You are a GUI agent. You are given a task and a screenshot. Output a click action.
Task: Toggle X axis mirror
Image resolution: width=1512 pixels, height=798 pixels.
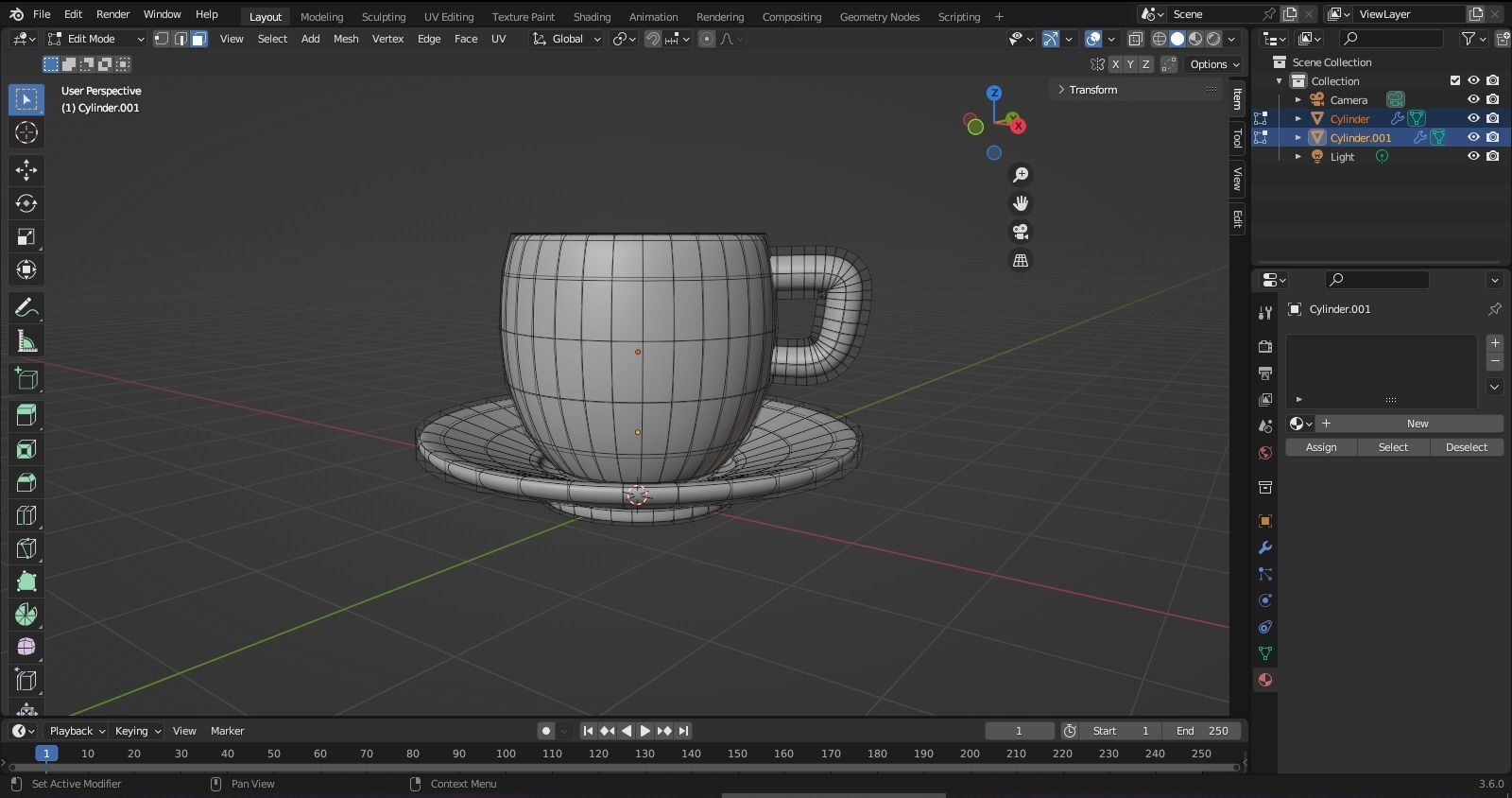point(1115,64)
